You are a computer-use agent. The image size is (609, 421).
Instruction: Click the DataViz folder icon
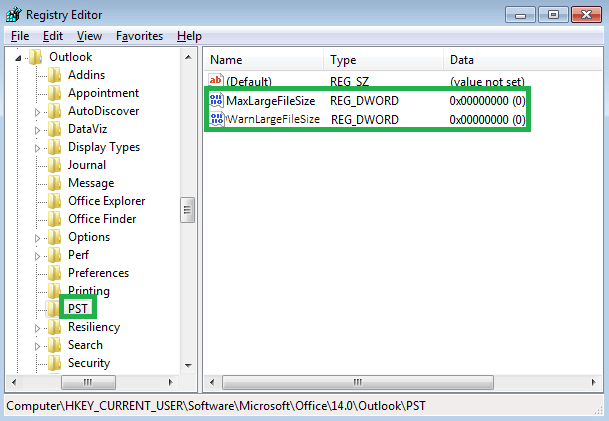click(54, 129)
